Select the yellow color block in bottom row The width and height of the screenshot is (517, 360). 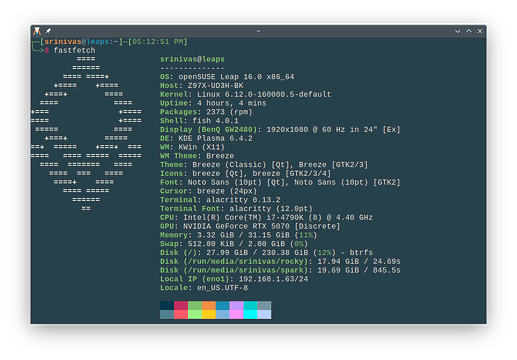coord(209,314)
